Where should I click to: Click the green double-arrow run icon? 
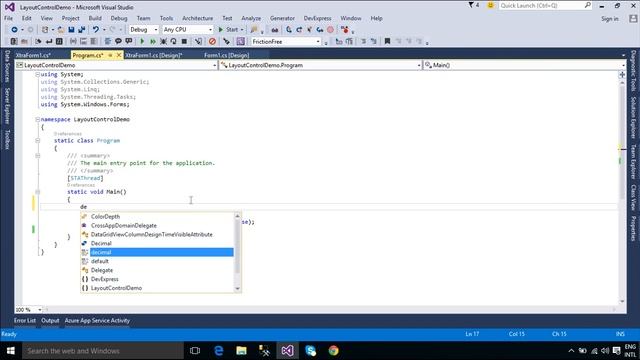[x=153, y=41]
